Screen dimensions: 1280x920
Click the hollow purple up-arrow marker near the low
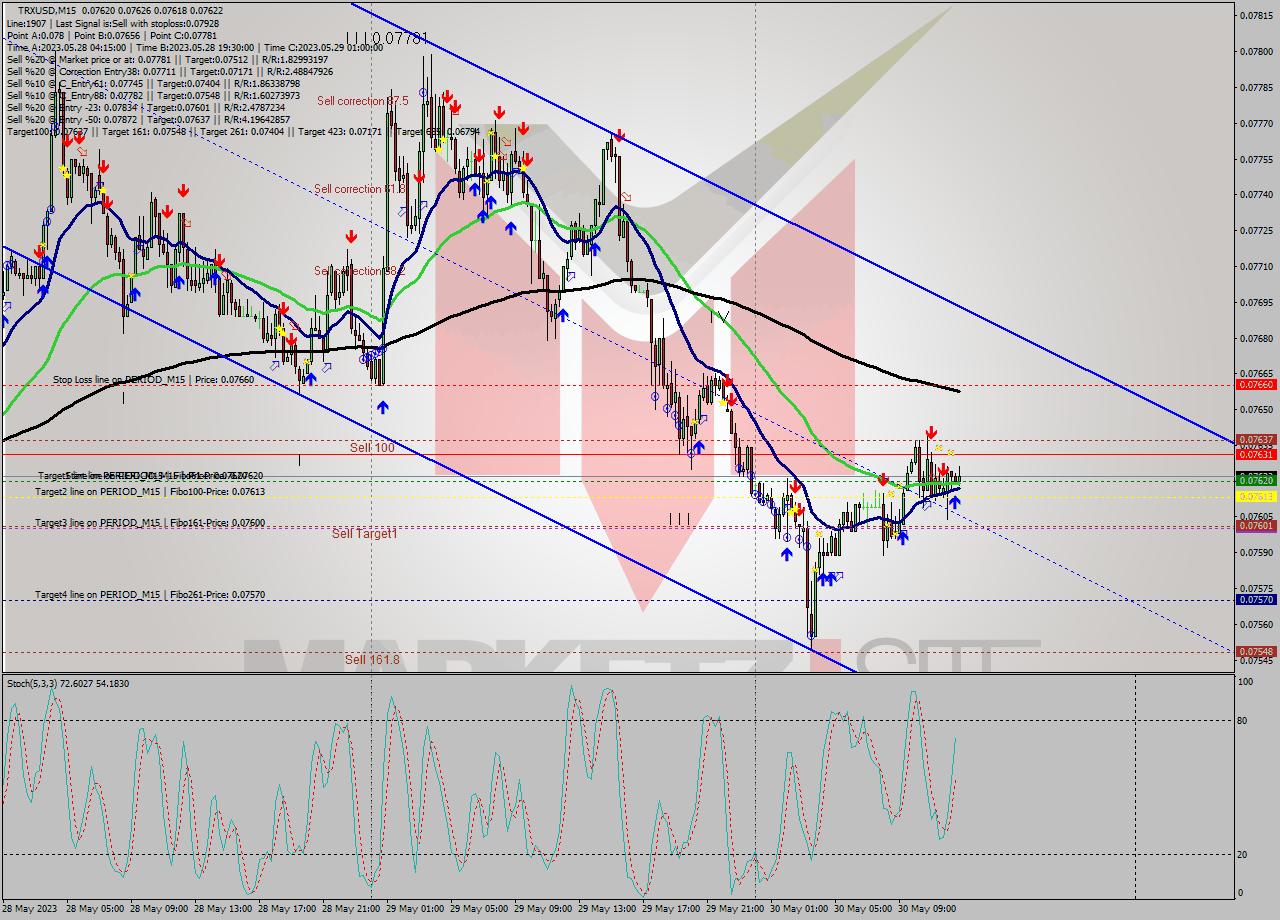838,576
